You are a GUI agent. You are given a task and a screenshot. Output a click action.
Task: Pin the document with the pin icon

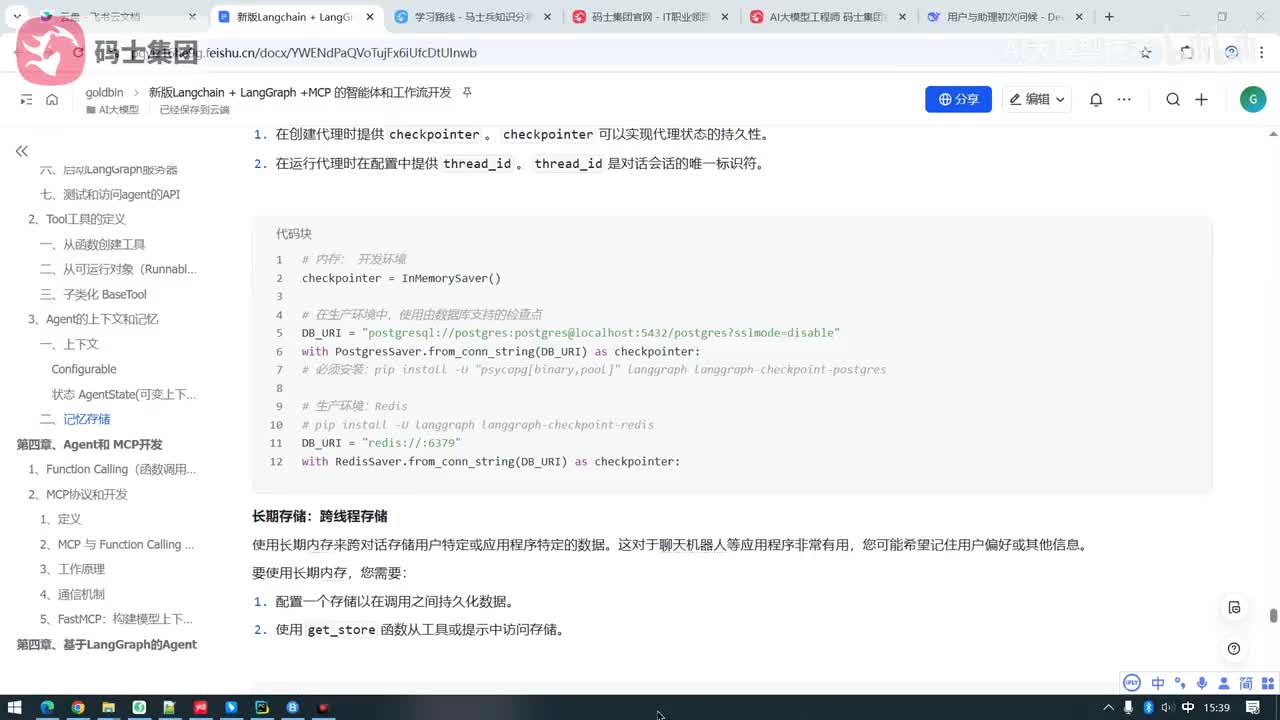click(467, 92)
